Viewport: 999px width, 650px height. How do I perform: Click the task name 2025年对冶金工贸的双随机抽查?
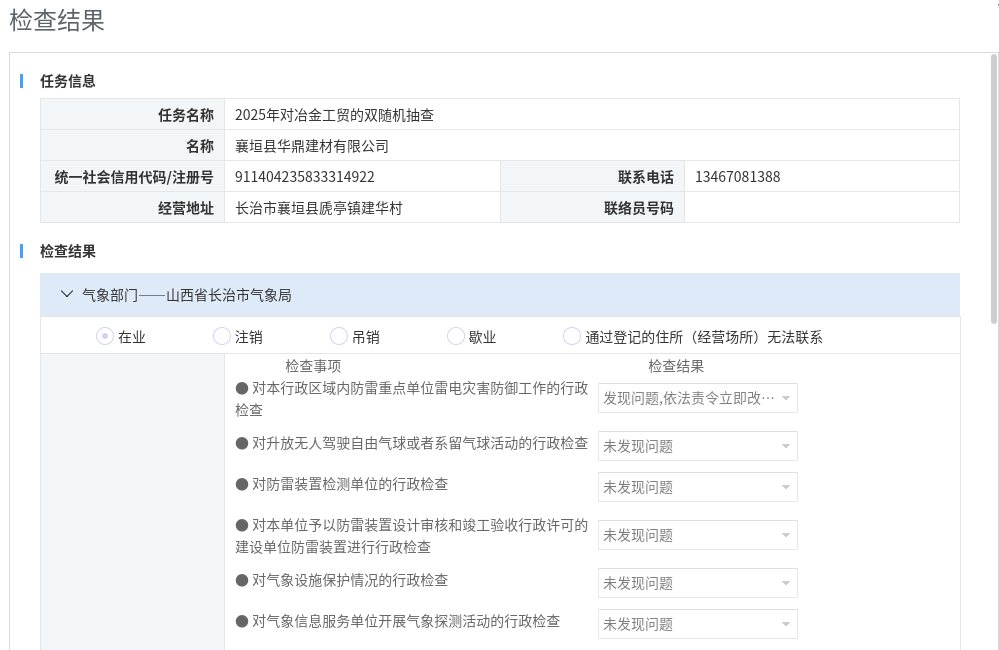[334, 115]
